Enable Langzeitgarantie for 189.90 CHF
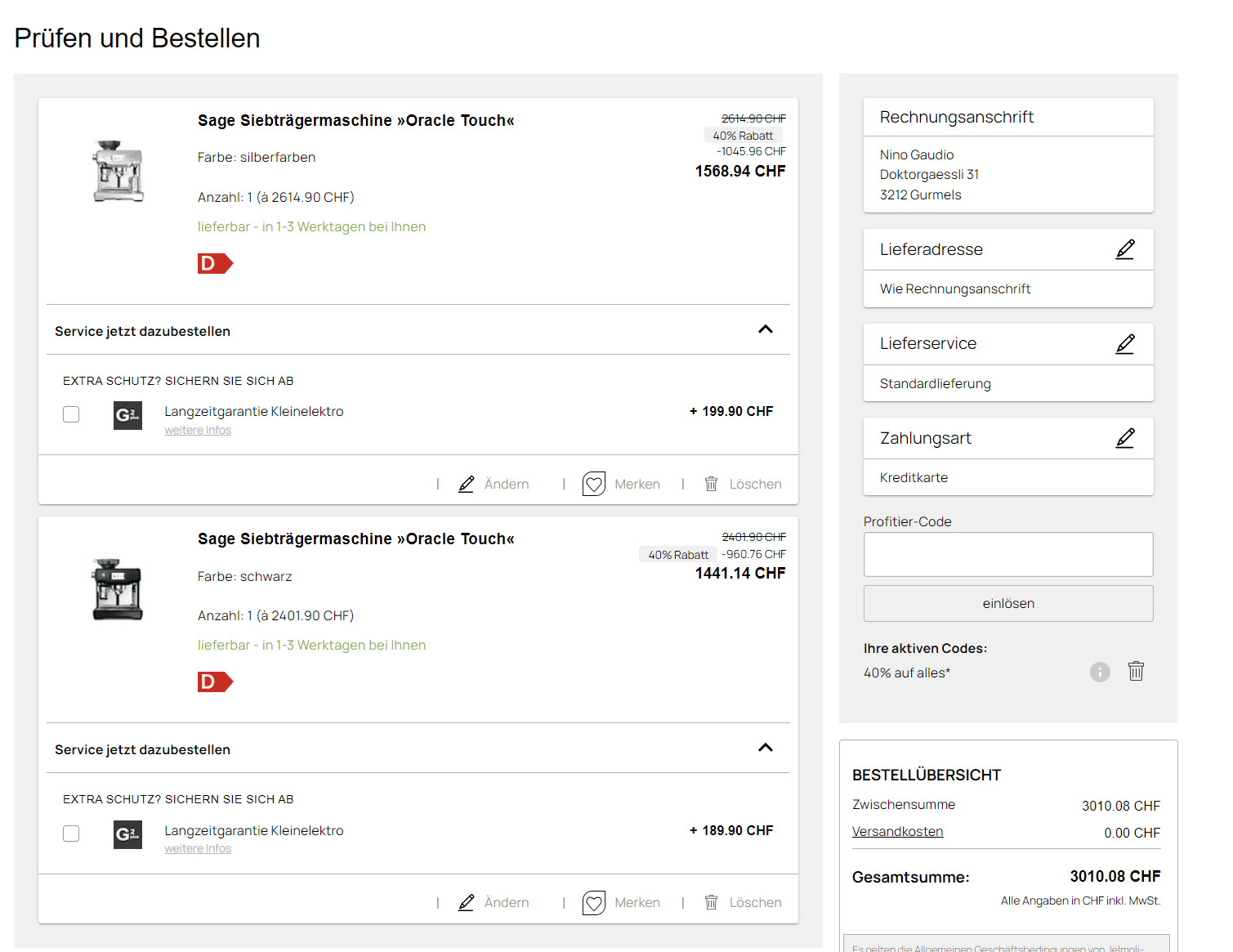 point(71,834)
